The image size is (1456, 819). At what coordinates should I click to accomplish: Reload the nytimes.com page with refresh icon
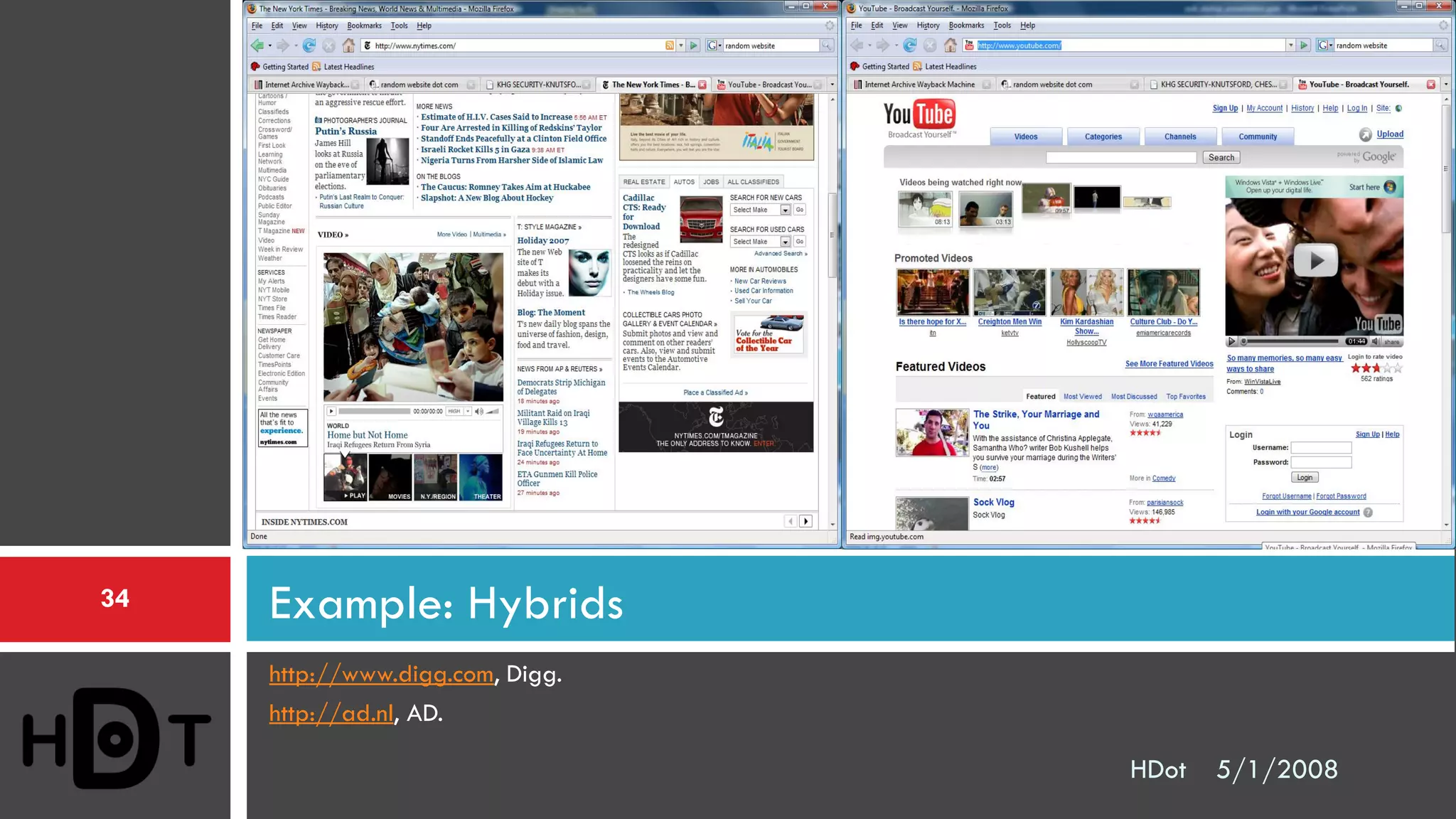coord(309,45)
